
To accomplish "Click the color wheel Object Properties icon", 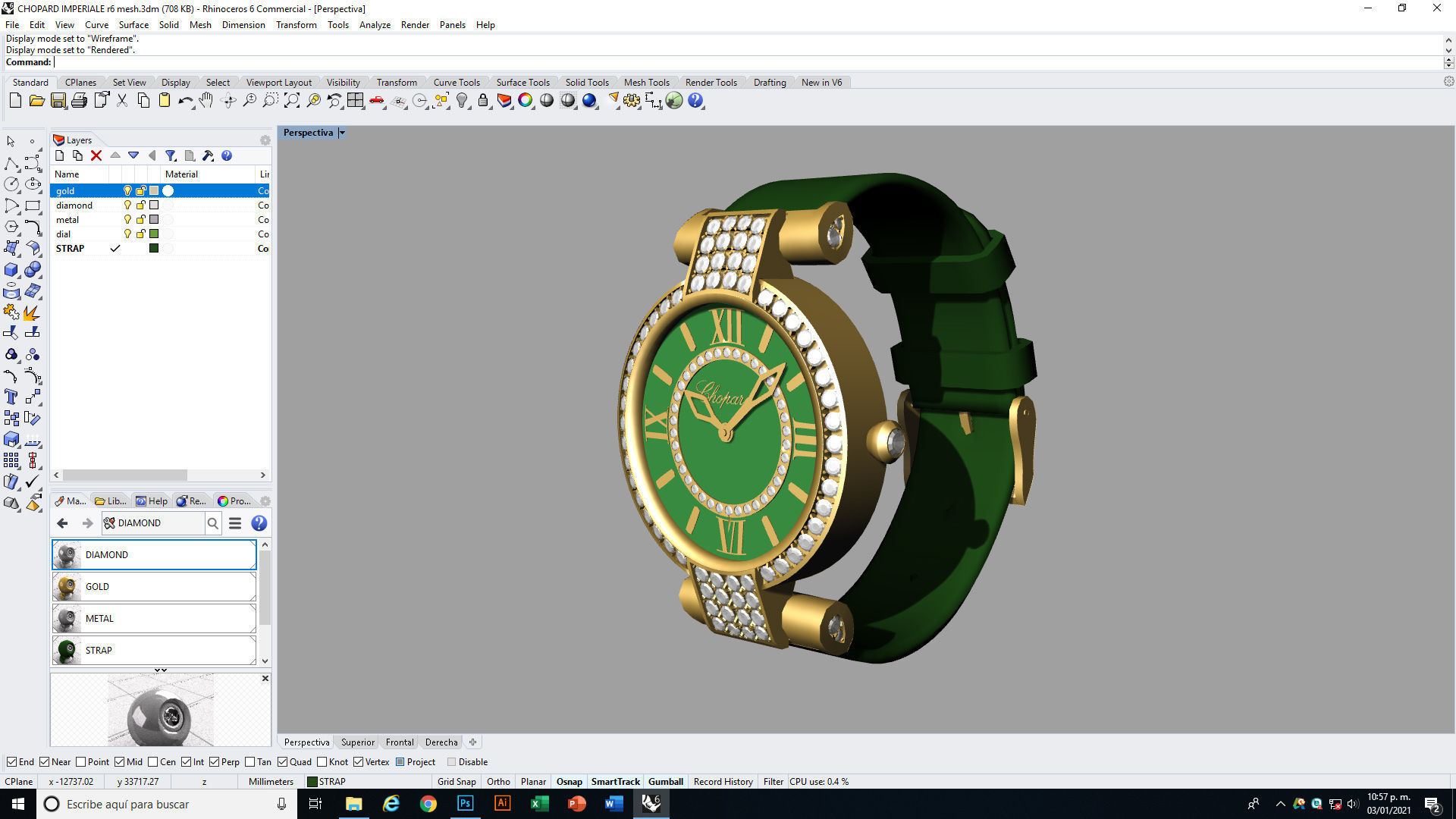I will point(525,100).
